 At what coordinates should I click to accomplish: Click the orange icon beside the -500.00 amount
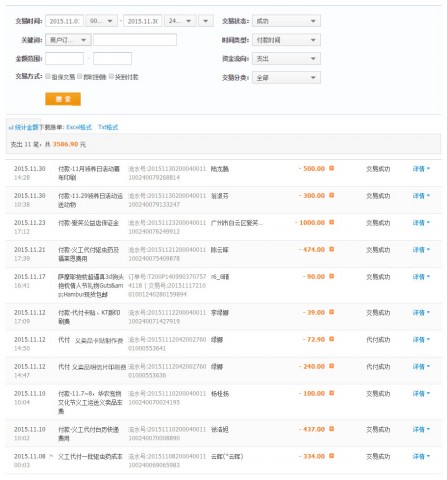(x=331, y=168)
